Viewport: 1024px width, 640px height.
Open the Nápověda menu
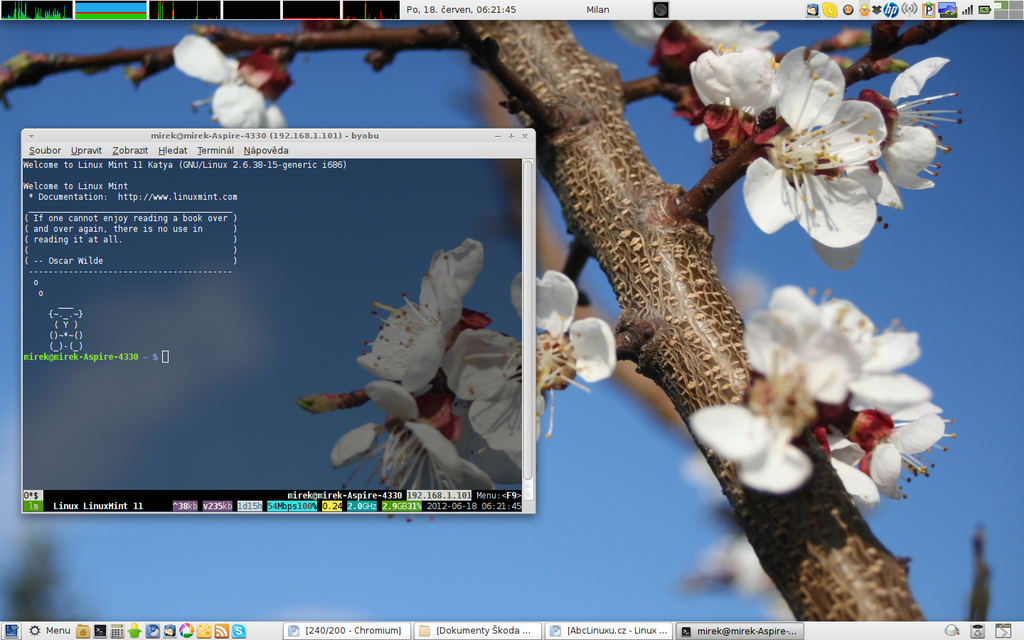tap(266, 150)
